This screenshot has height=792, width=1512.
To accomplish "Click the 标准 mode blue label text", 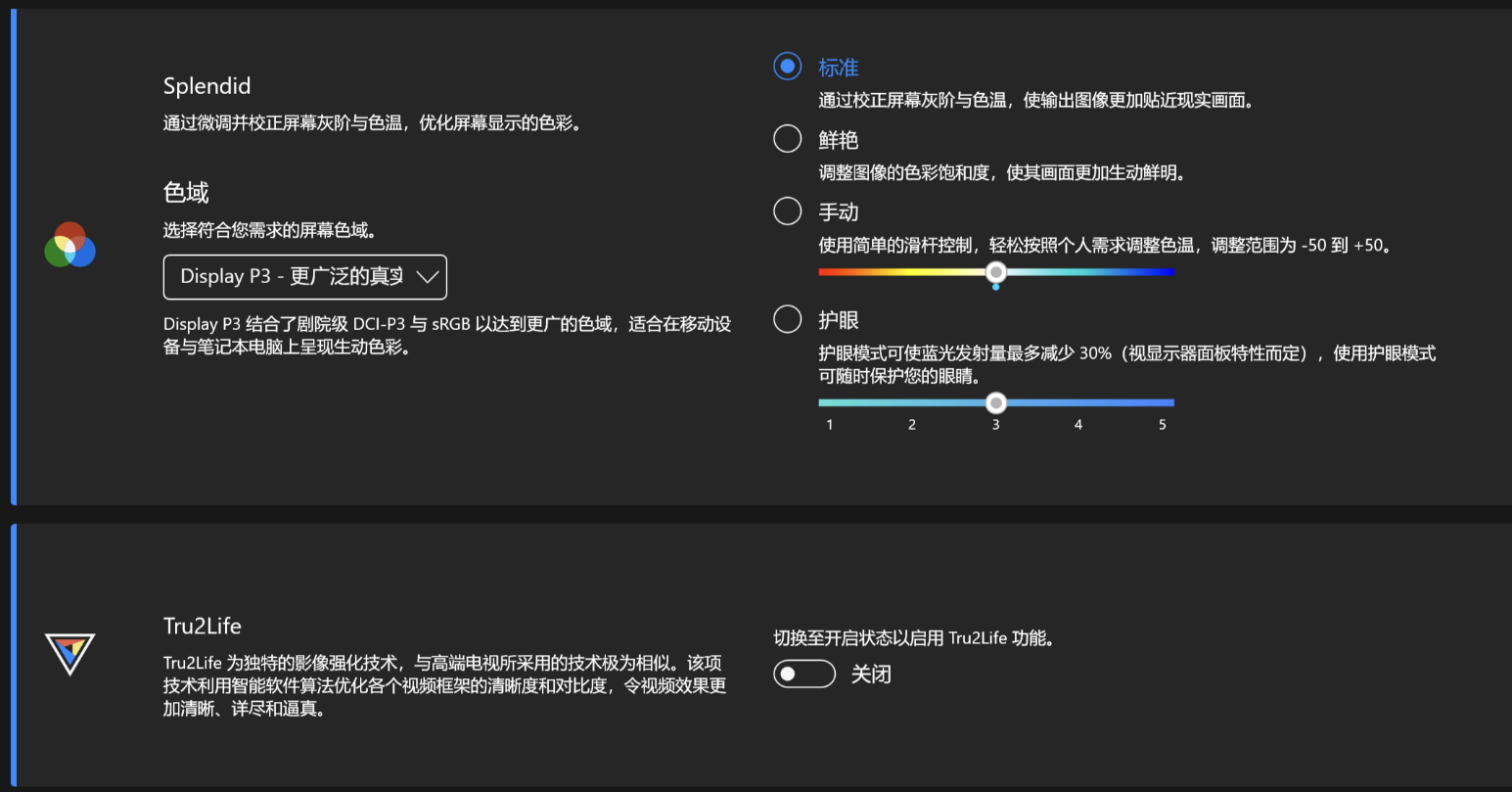I will [838, 67].
